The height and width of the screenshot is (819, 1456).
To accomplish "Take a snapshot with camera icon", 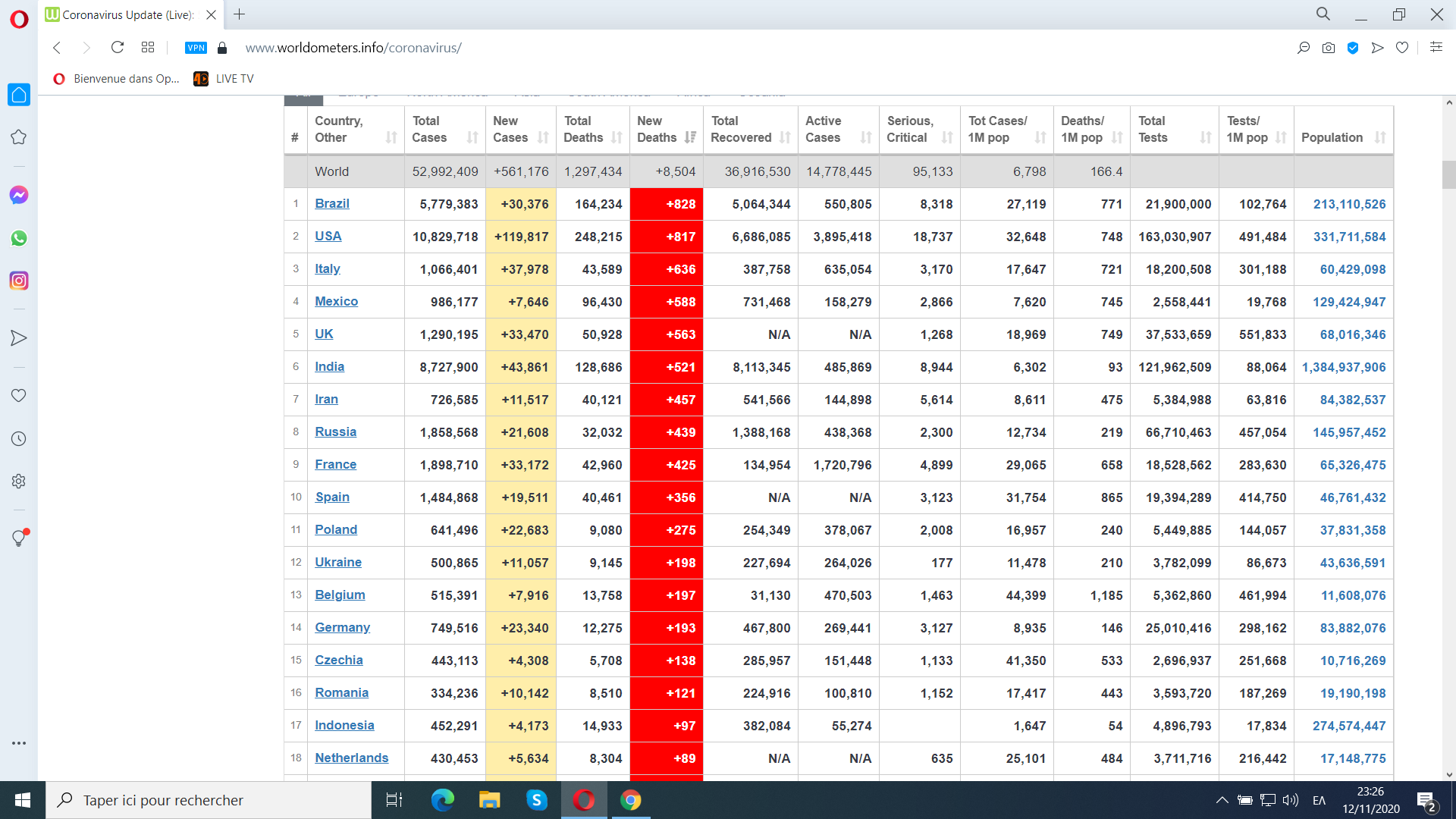I will (1329, 48).
